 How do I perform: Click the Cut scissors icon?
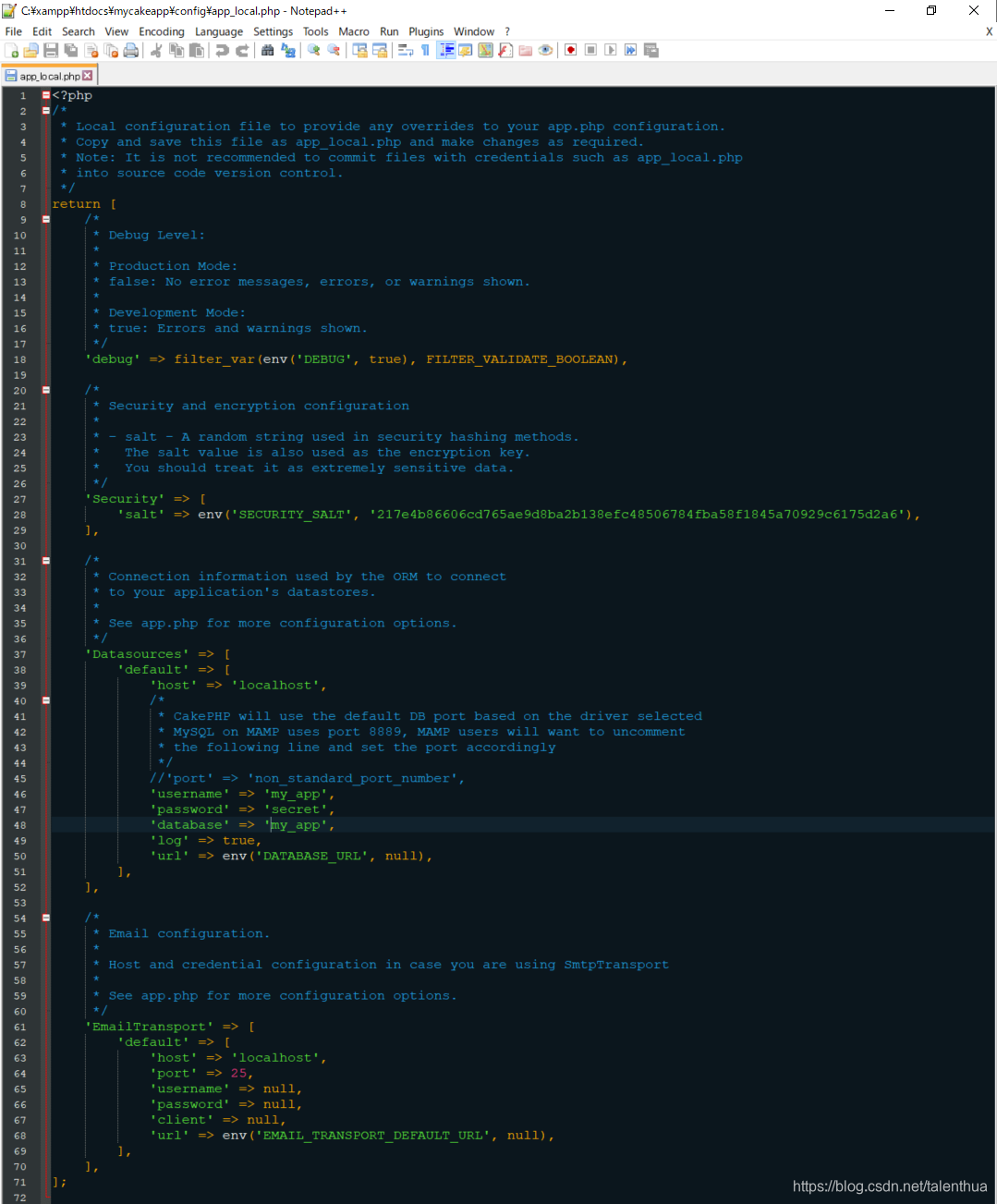click(156, 50)
